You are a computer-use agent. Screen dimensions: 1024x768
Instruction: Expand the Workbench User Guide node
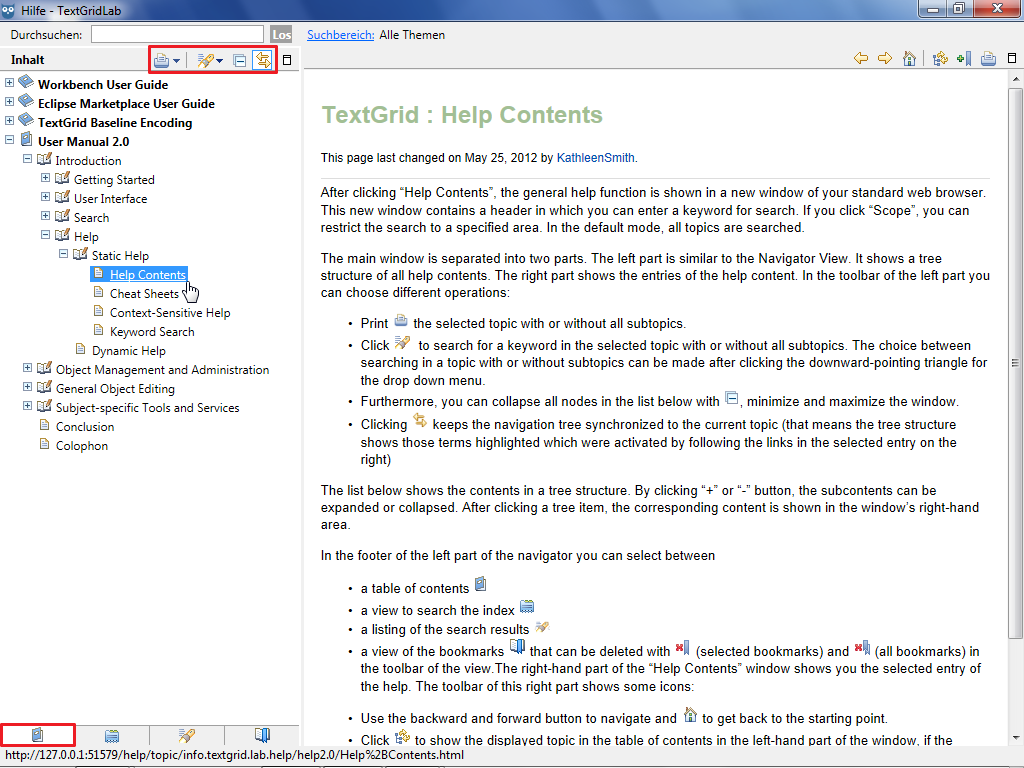[x=10, y=84]
